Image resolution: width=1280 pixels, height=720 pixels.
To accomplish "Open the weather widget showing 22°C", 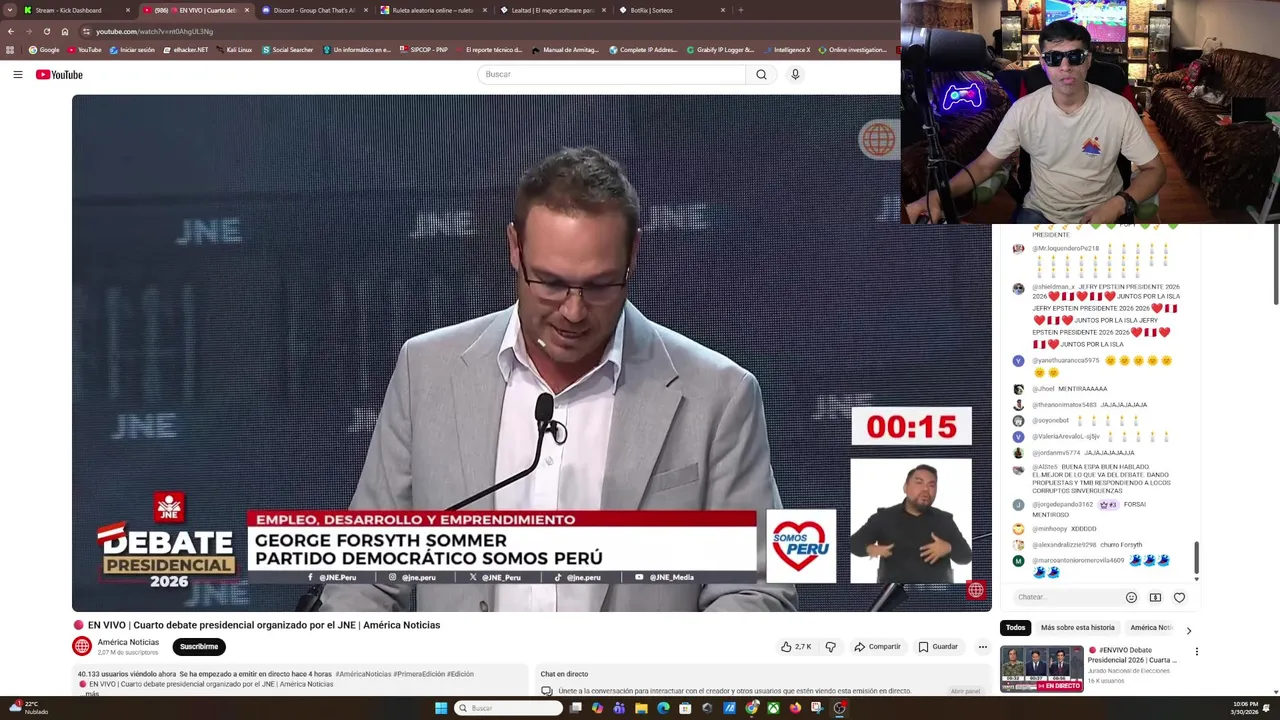I will [x=28, y=708].
